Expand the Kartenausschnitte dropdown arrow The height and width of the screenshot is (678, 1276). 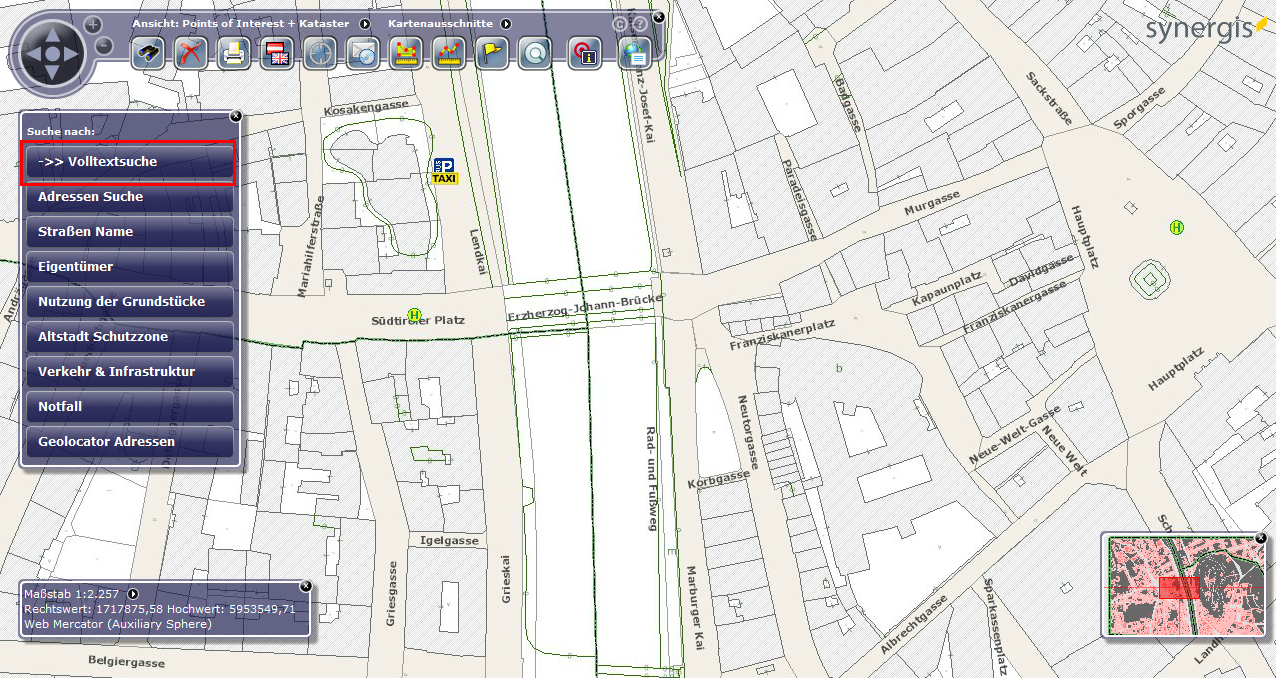[506, 23]
